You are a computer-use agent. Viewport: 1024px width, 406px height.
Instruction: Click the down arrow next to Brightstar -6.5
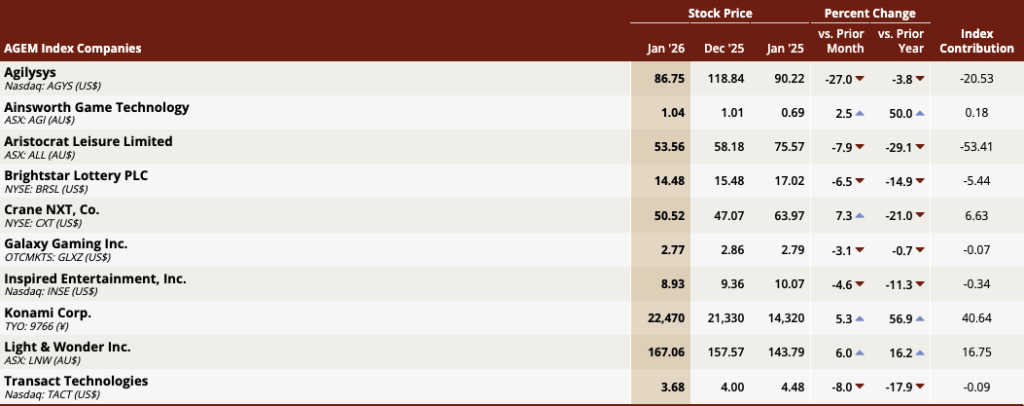pyautogui.click(x=859, y=181)
